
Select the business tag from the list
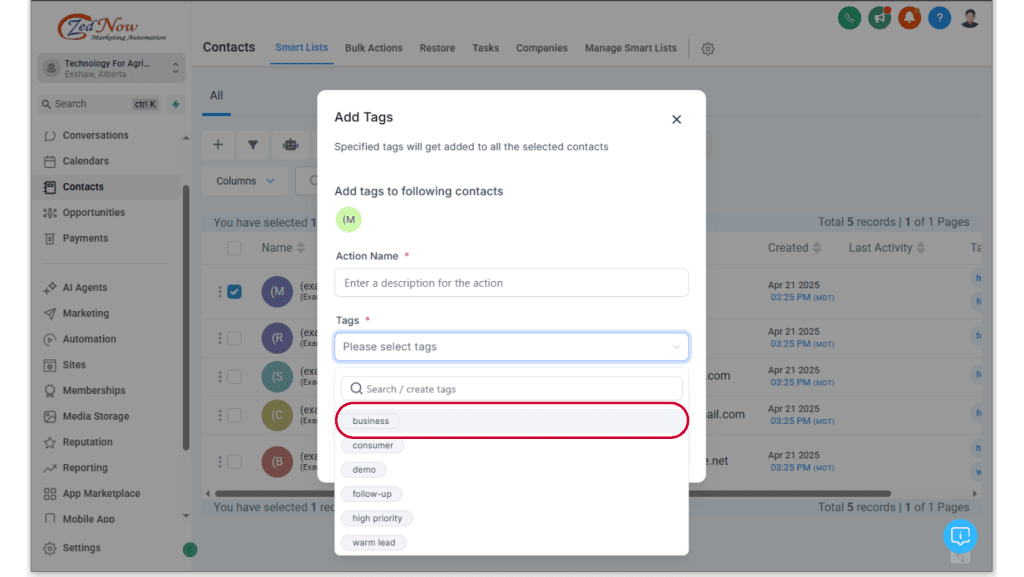370,420
